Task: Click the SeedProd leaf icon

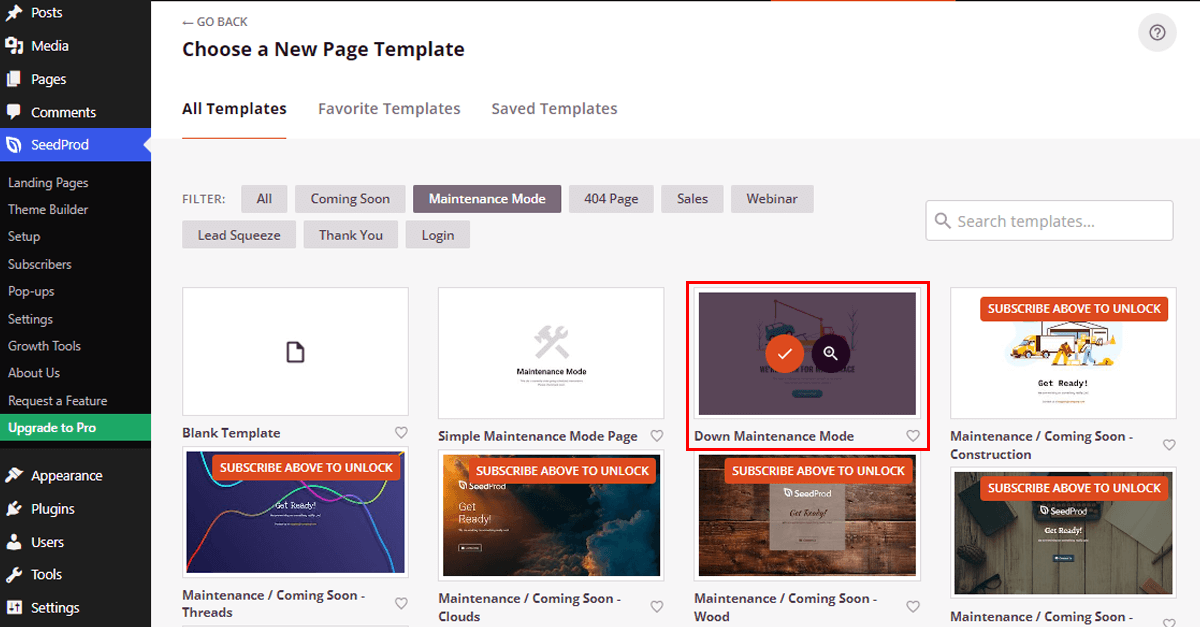Action: point(14,145)
